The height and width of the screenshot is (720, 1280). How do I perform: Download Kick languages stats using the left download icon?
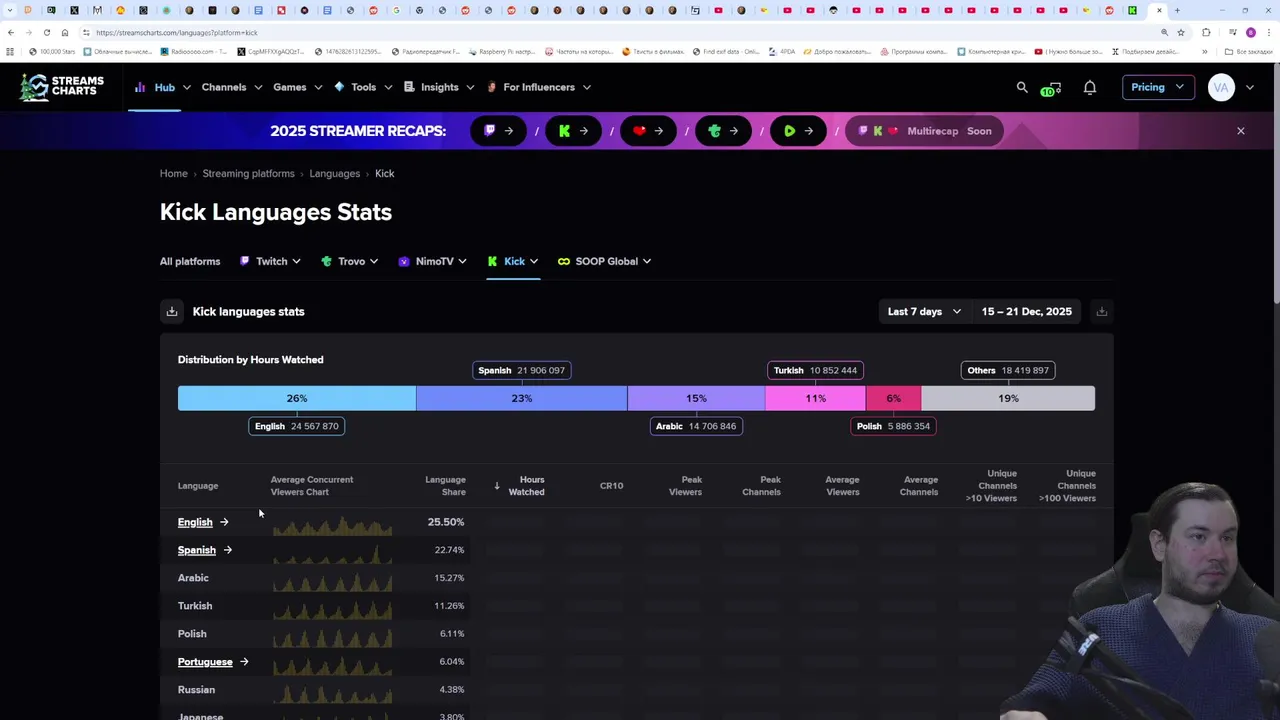click(x=172, y=312)
